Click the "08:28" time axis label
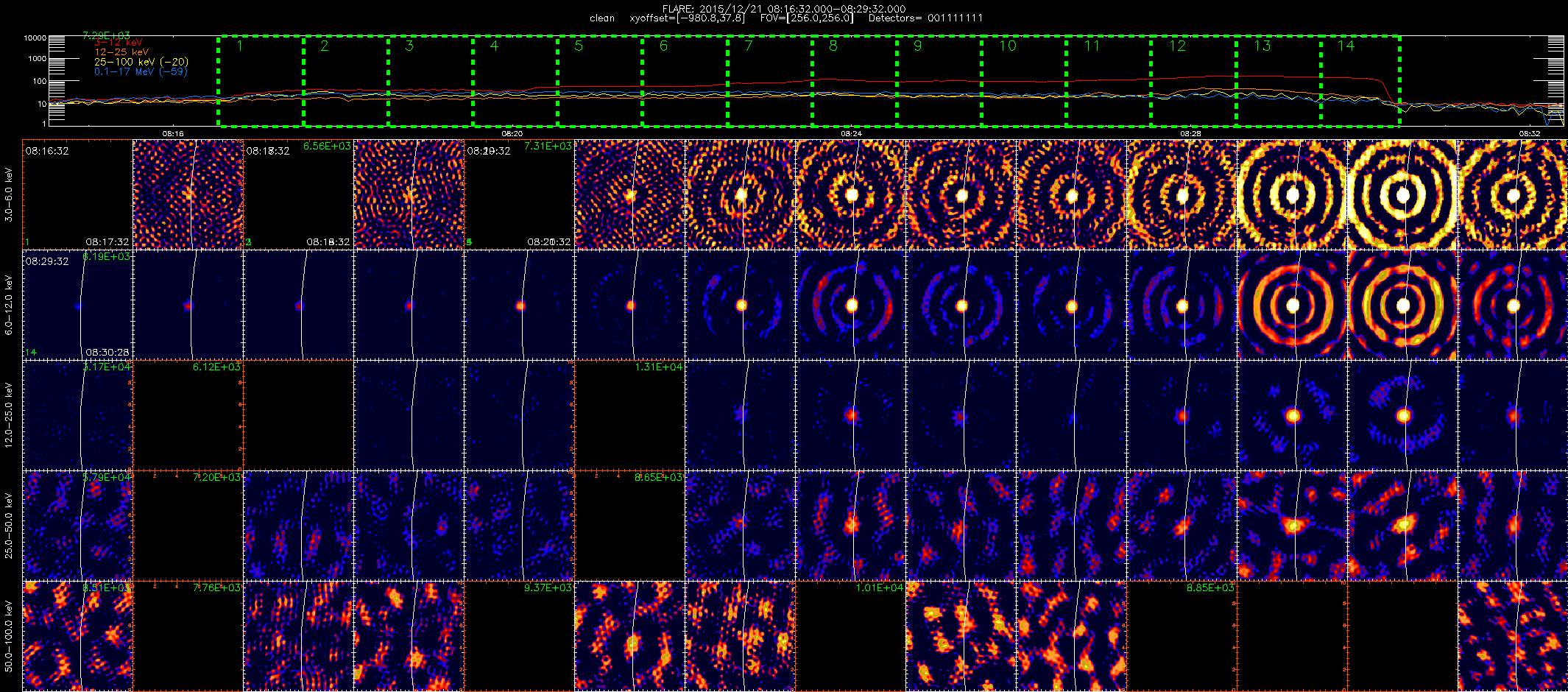This screenshot has width=1568, height=692. point(1190,133)
